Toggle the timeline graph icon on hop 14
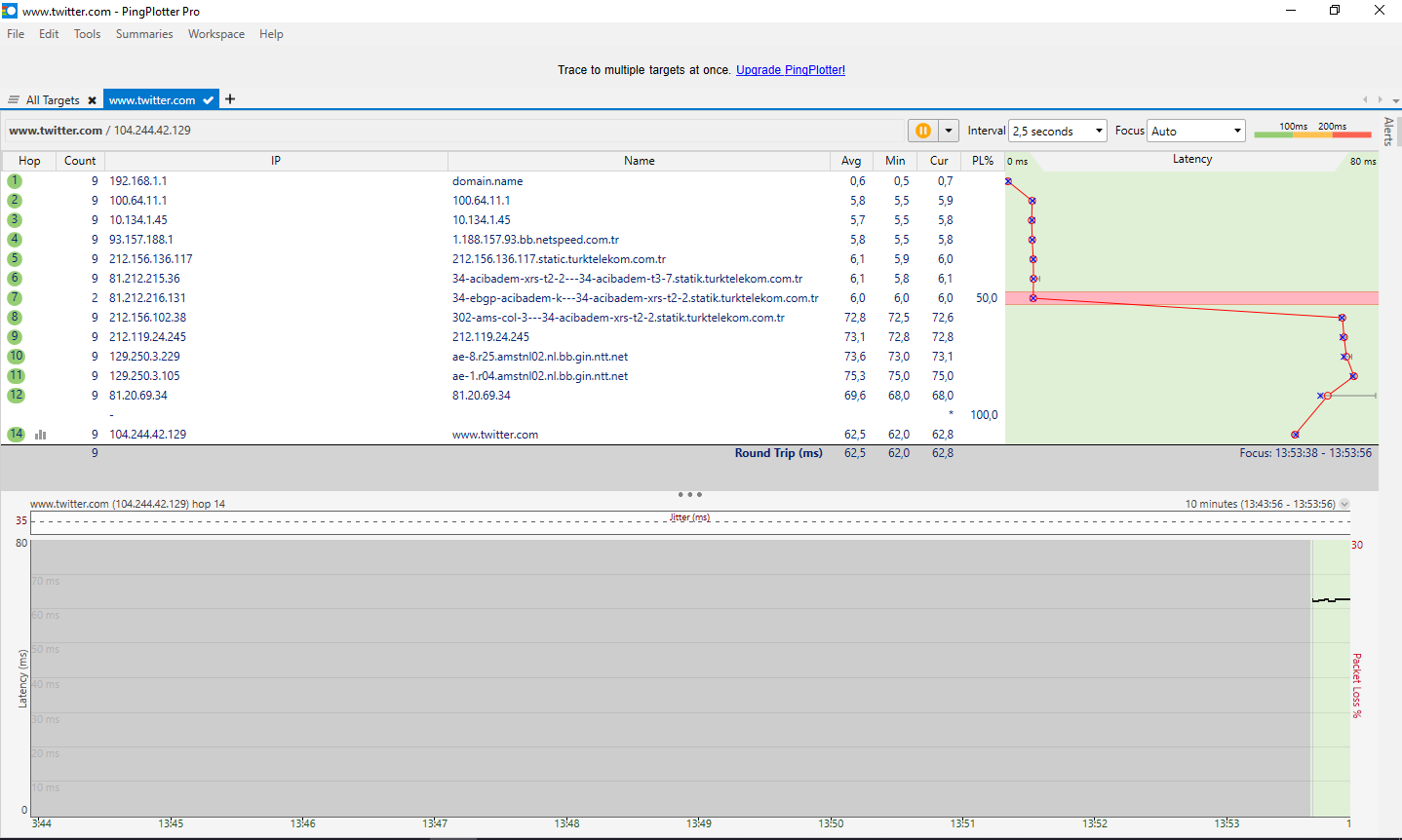1402x840 pixels. (x=40, y=435)
